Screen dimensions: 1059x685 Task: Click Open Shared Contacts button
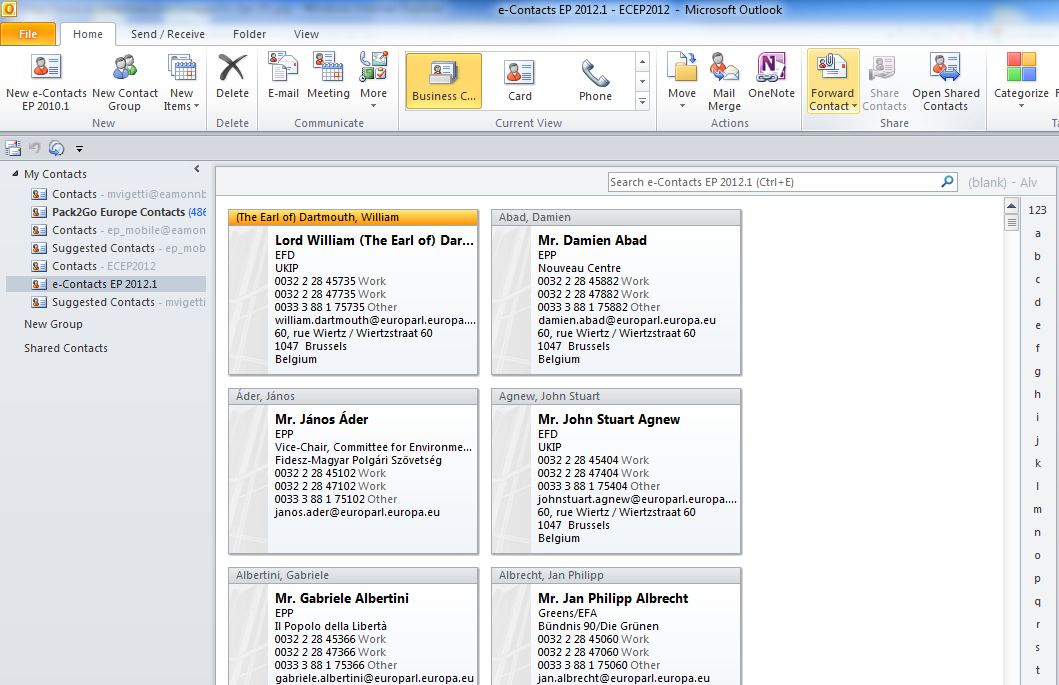pos(946,82)
